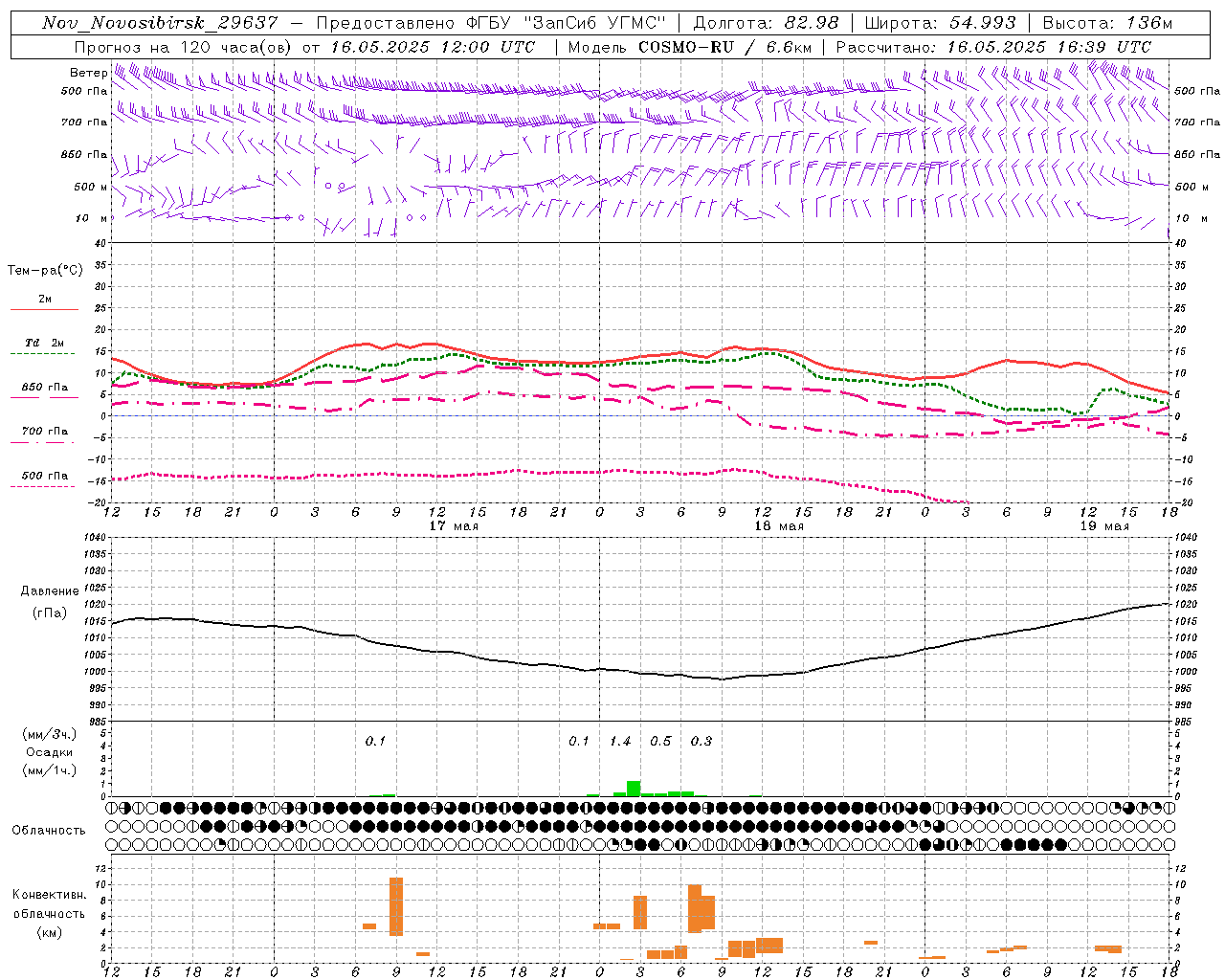Viewport: 1225px width, 980px height.
Task: Click forecast start time 16.05.2025 12:00 UTC
Action: 433,47
